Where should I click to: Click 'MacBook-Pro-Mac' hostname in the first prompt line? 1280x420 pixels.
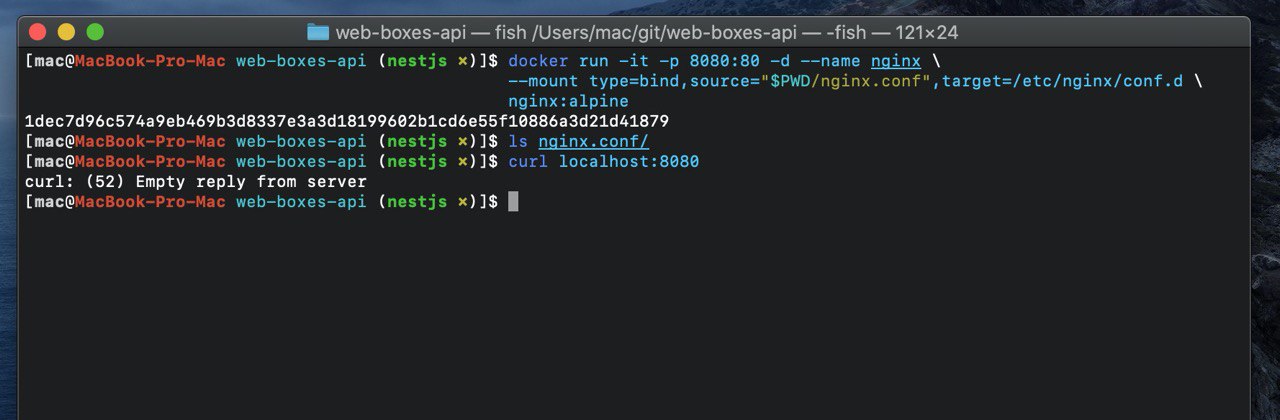[x=150, y=61]
